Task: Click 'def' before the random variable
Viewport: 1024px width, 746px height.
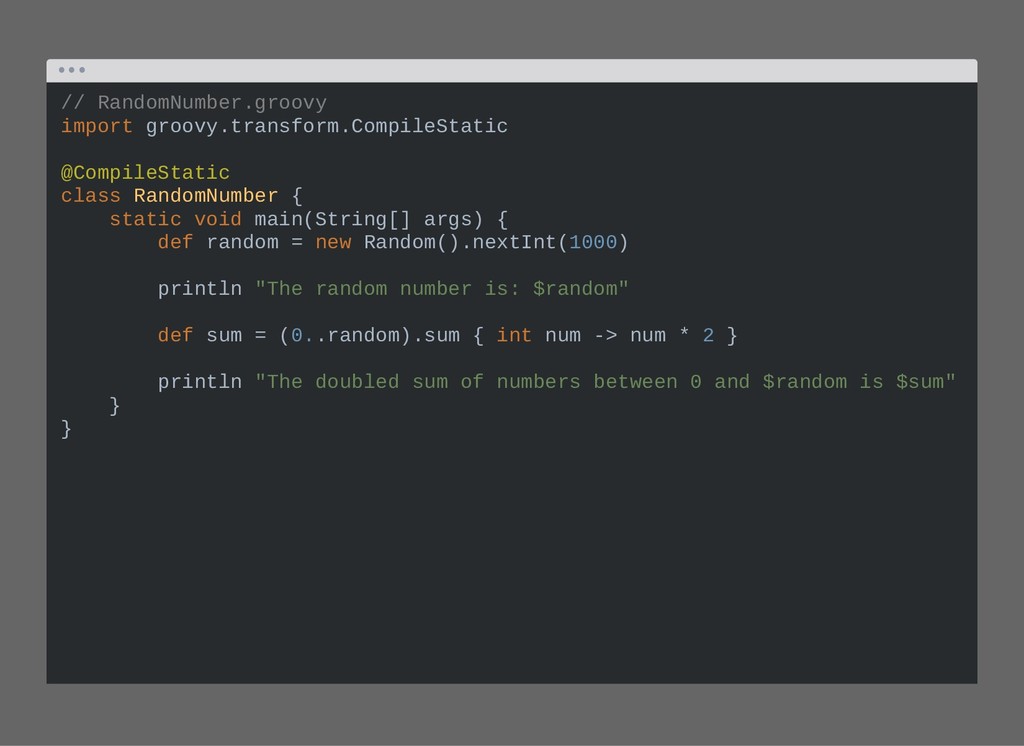Action: tap(175, 242)
